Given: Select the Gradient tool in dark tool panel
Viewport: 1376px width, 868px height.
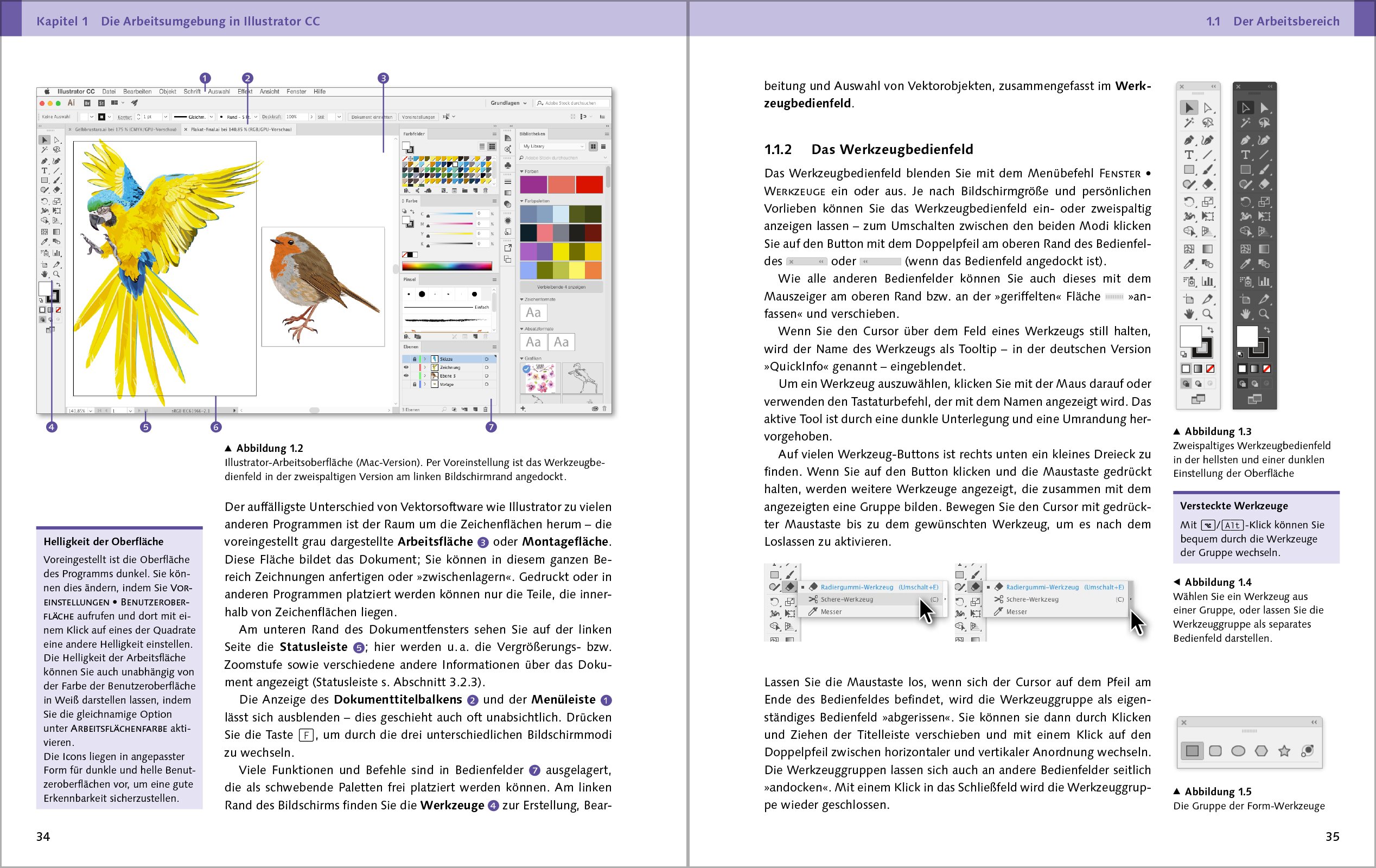Looking at the screenshot, I should coord(1265,248).
